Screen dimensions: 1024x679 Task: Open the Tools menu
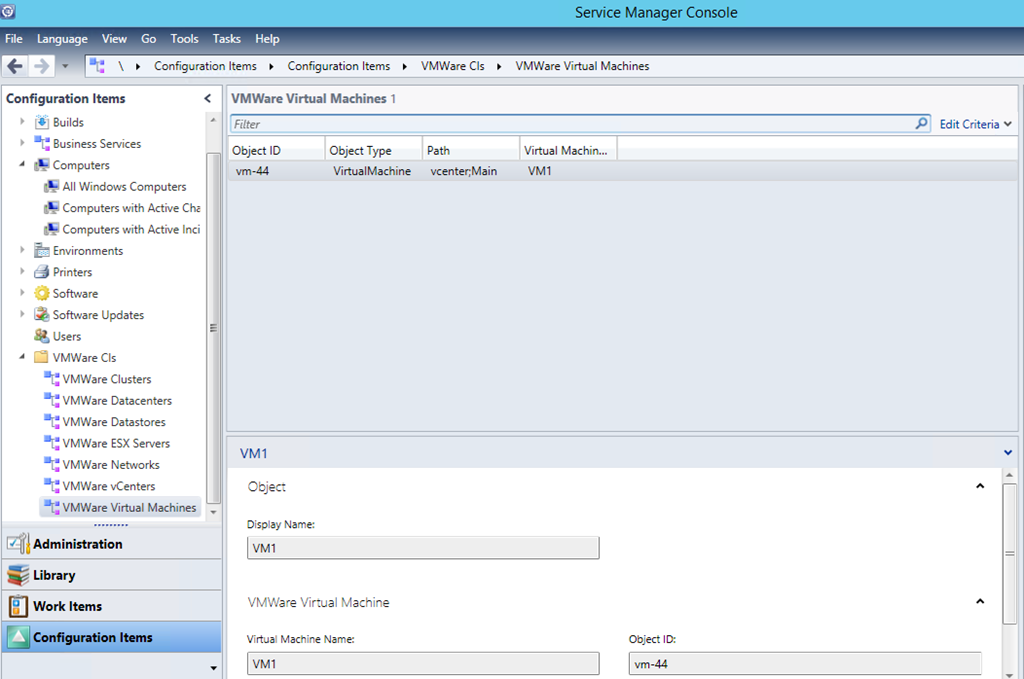[184, 39]
